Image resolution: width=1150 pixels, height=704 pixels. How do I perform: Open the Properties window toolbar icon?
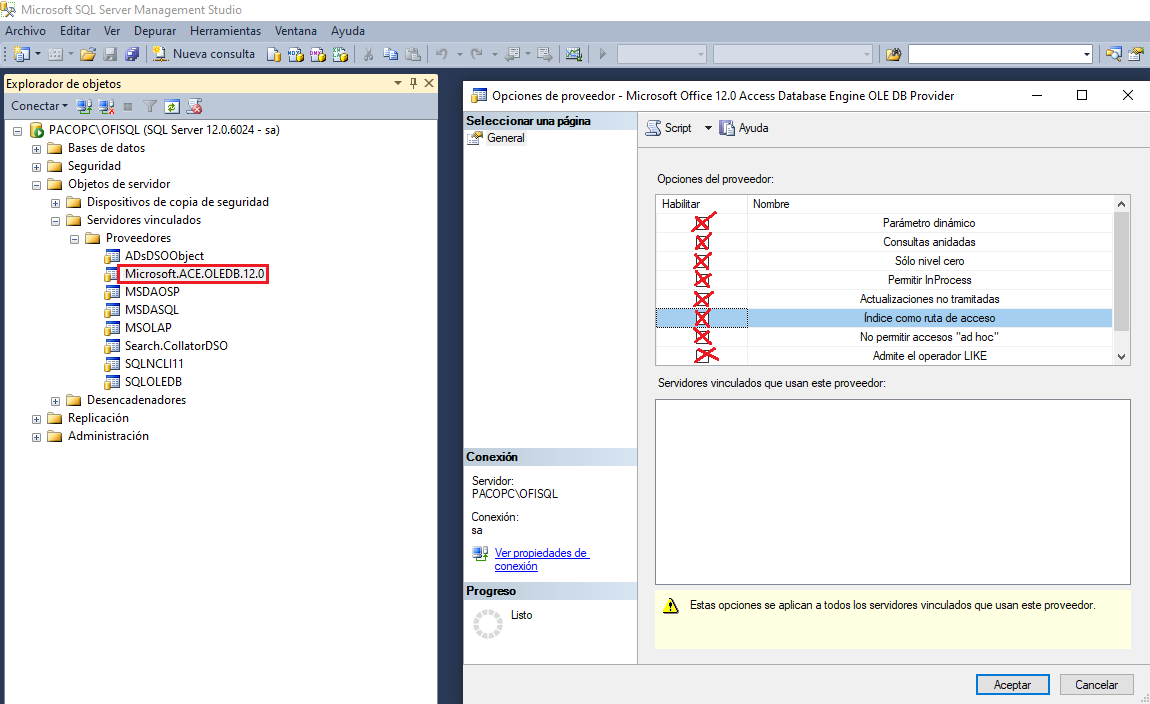click(1136, 54)
